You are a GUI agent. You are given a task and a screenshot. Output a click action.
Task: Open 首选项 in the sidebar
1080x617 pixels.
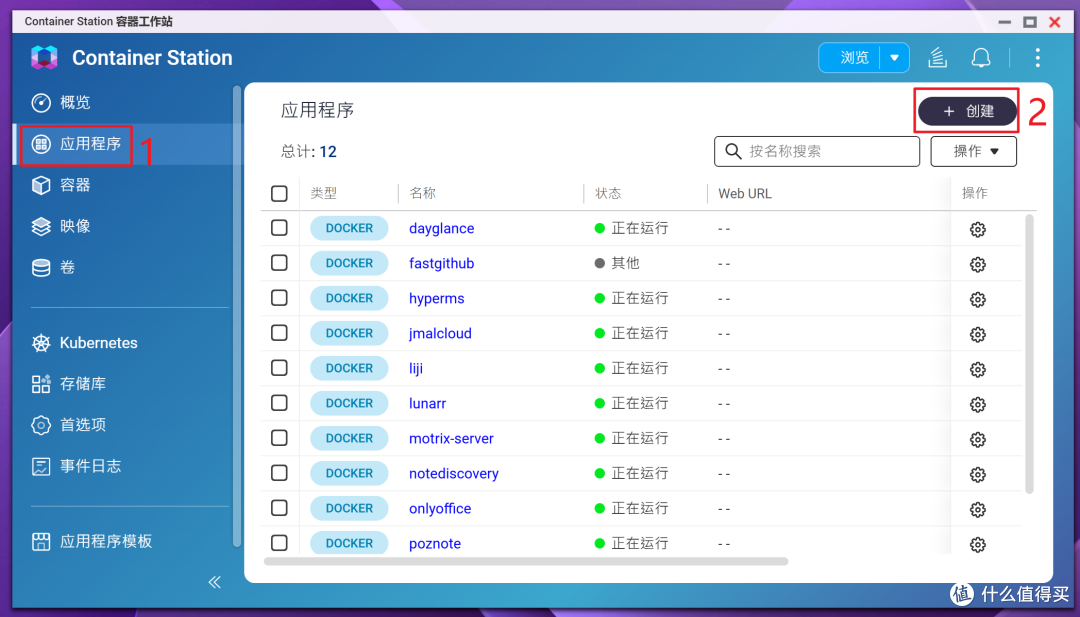point(69,425)
